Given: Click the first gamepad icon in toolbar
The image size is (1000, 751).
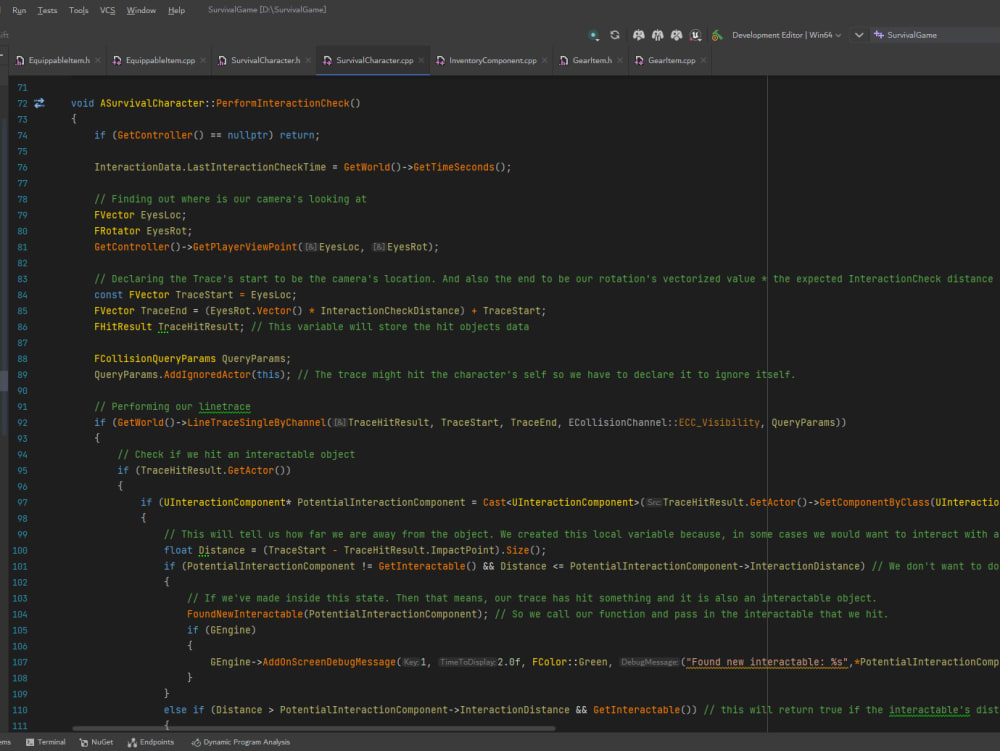Looking at the screenshot, I should (637, 35).
